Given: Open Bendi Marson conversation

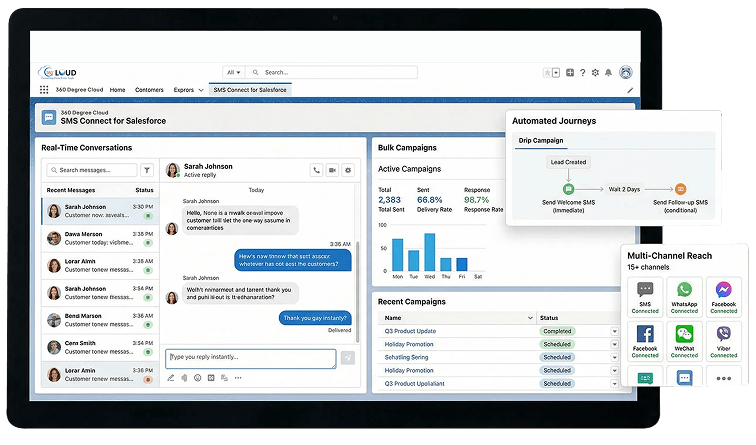Looking at the screenshot, I should (x=100, y=320).
